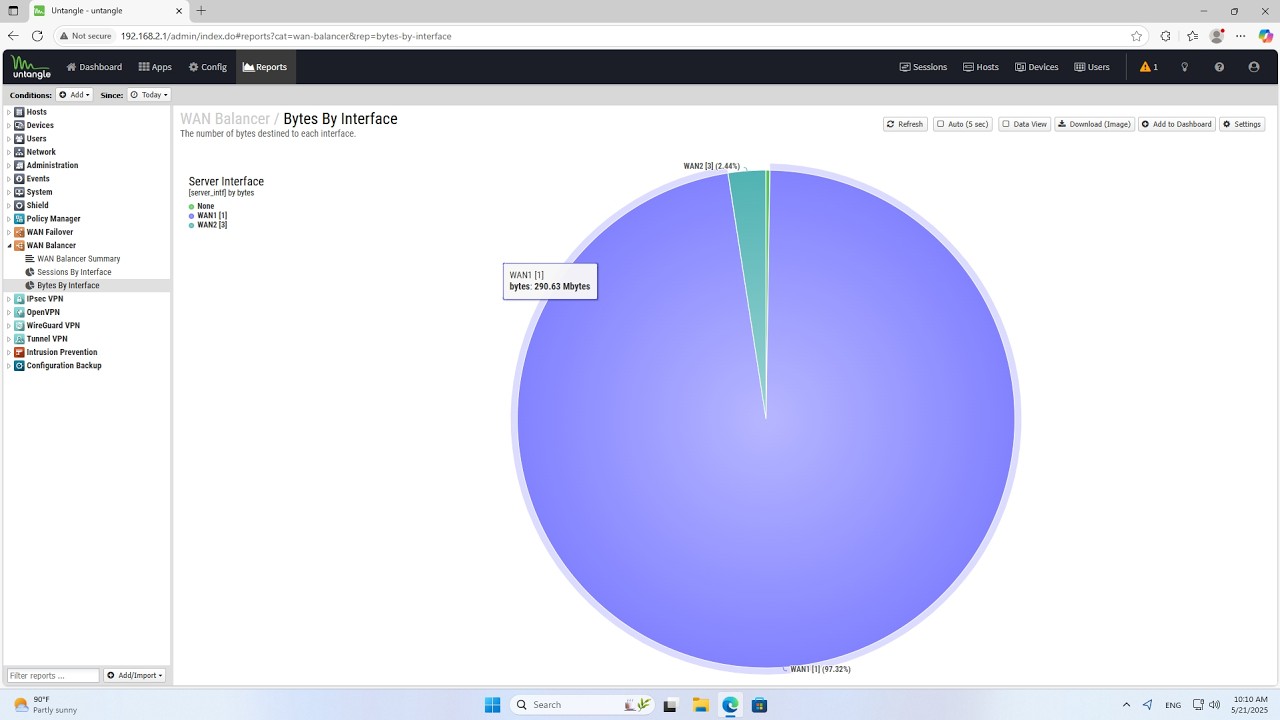Open report Settings
Viewport: 1280px width, 720px height.
pyautogui.click(x=1242, y=124)
